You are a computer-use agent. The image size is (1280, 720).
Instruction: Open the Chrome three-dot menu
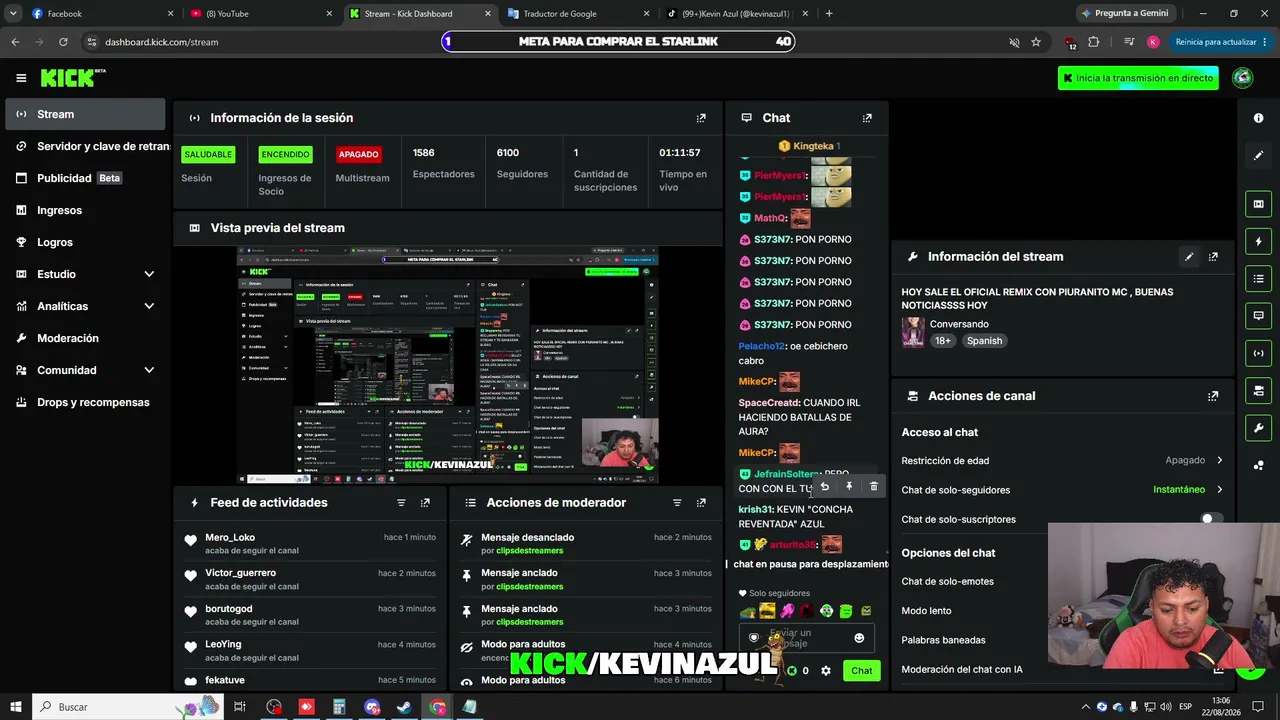point(1264,42)
